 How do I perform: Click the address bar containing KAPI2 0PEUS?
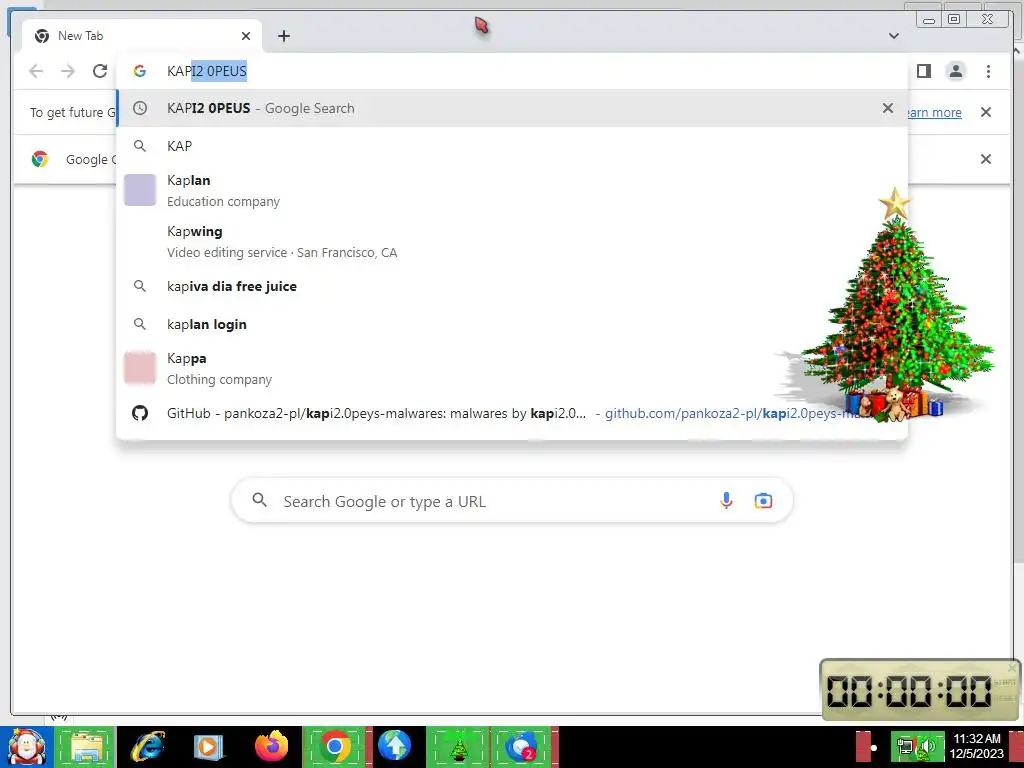point(512,71)
